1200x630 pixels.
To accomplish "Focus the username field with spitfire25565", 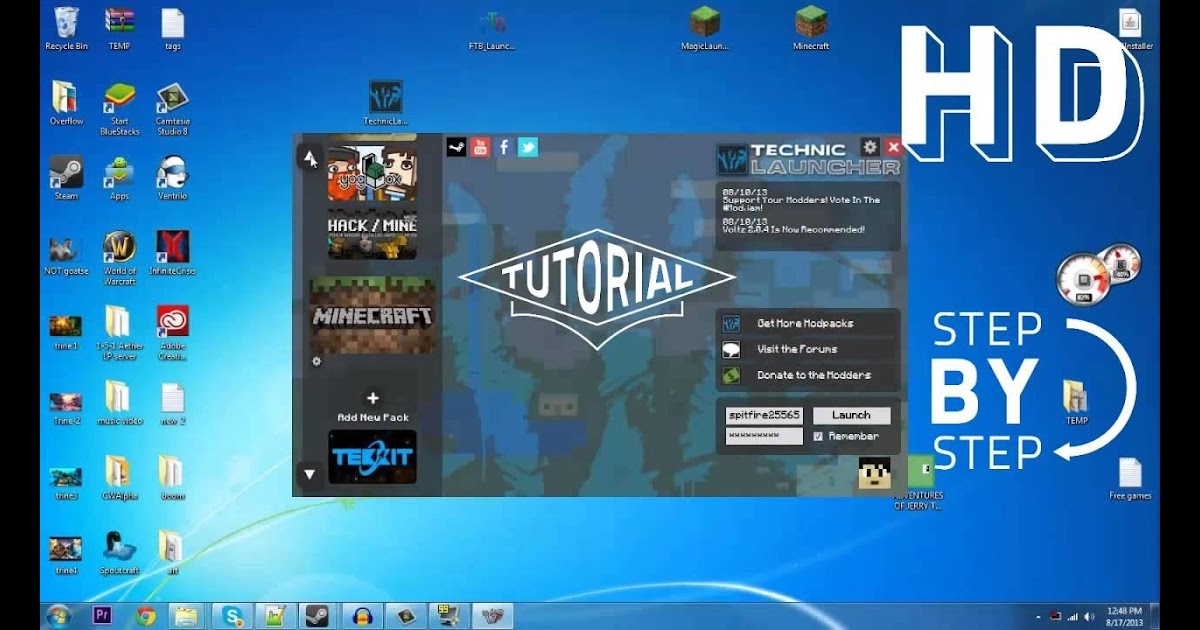I will (x=764, y=415).
